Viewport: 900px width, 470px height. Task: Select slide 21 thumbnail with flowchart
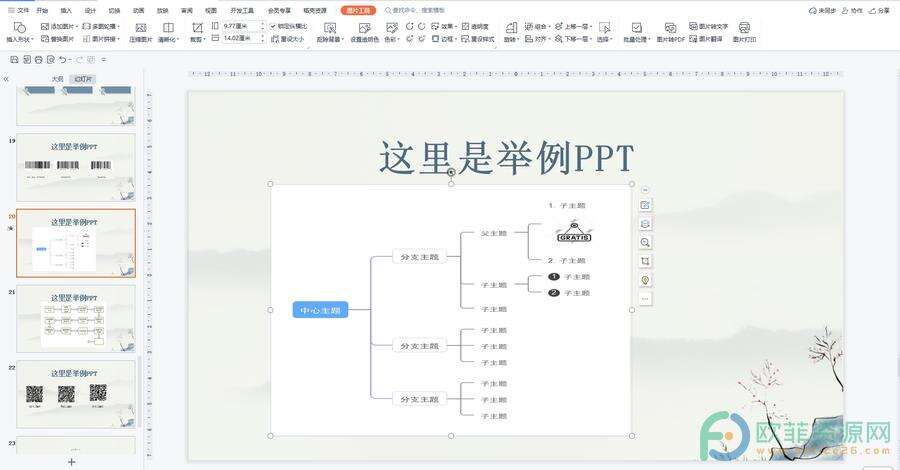click(76, 319)
